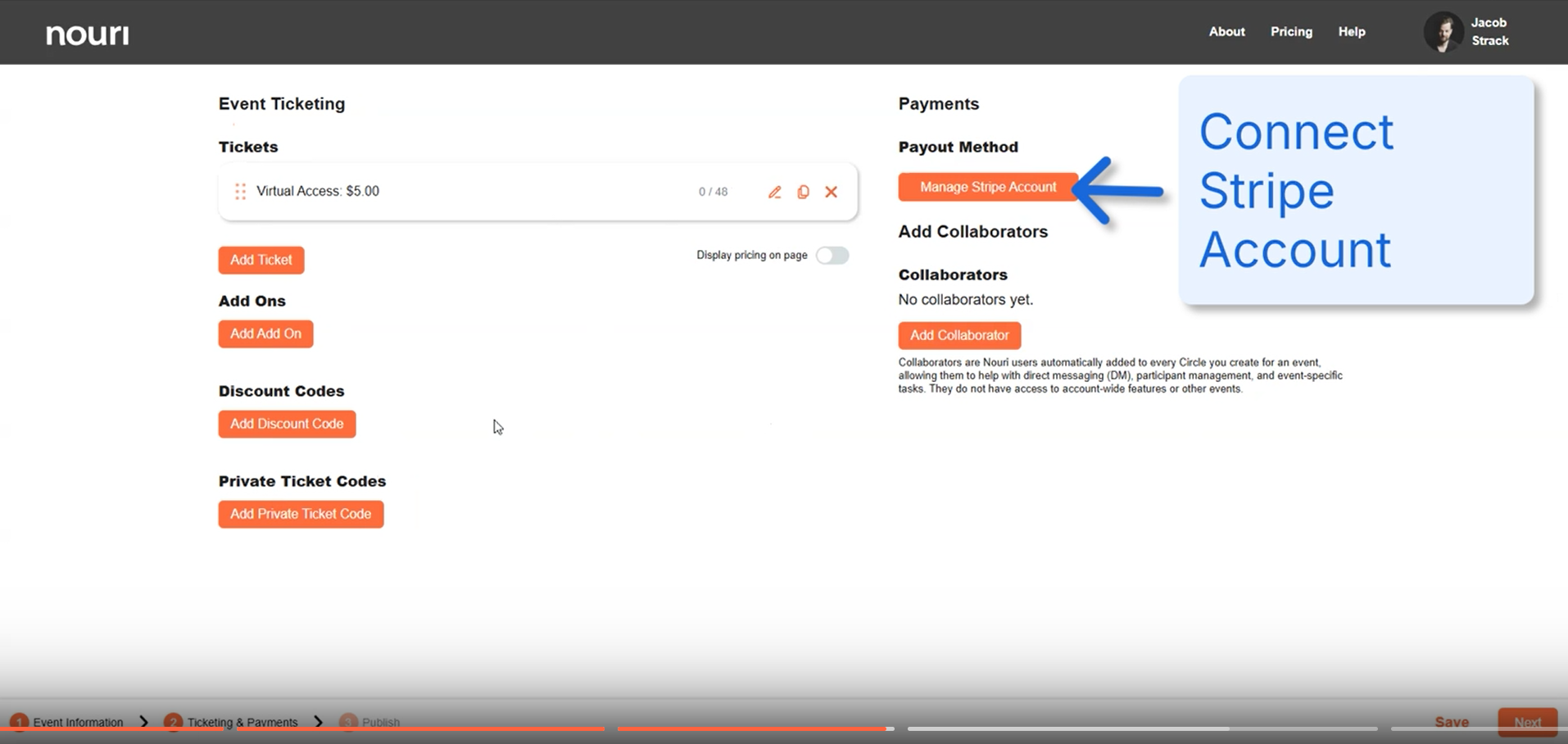Duplicate the Virtual Access ticket via copy icon

point(803,192)
